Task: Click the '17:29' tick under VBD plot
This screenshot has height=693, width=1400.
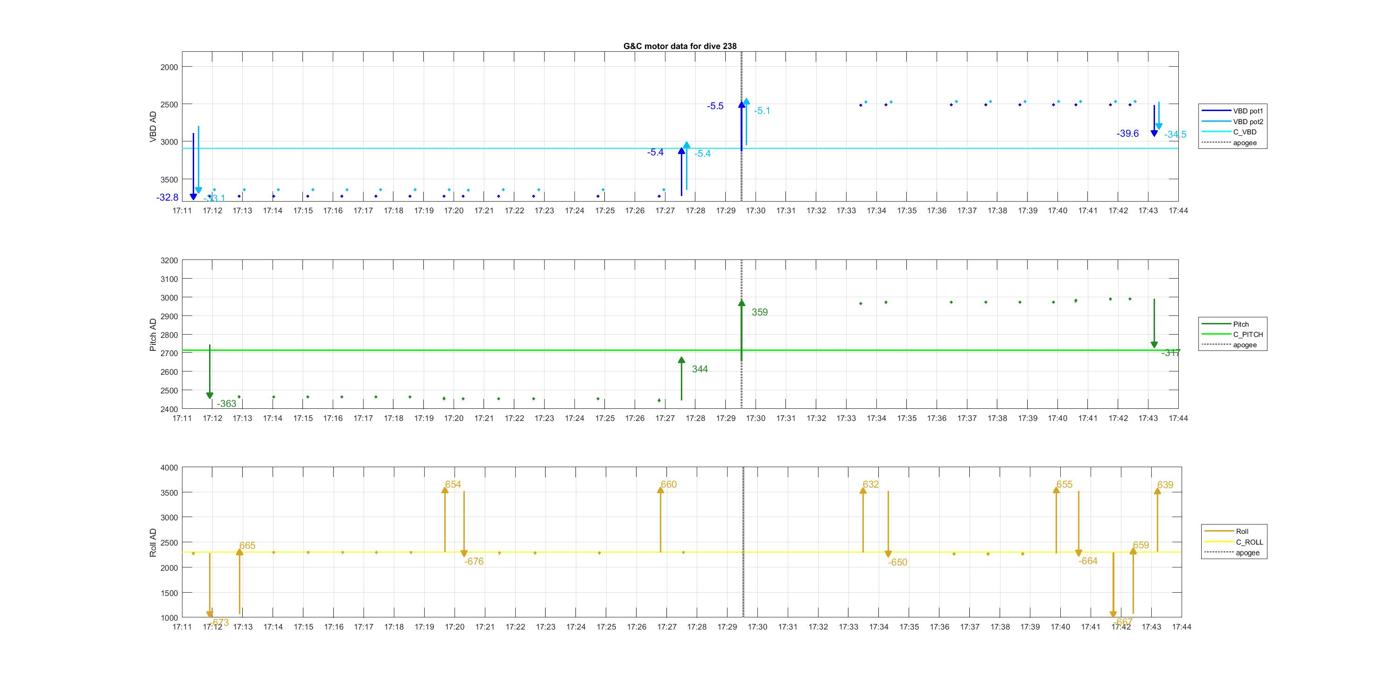Action: 726,211
